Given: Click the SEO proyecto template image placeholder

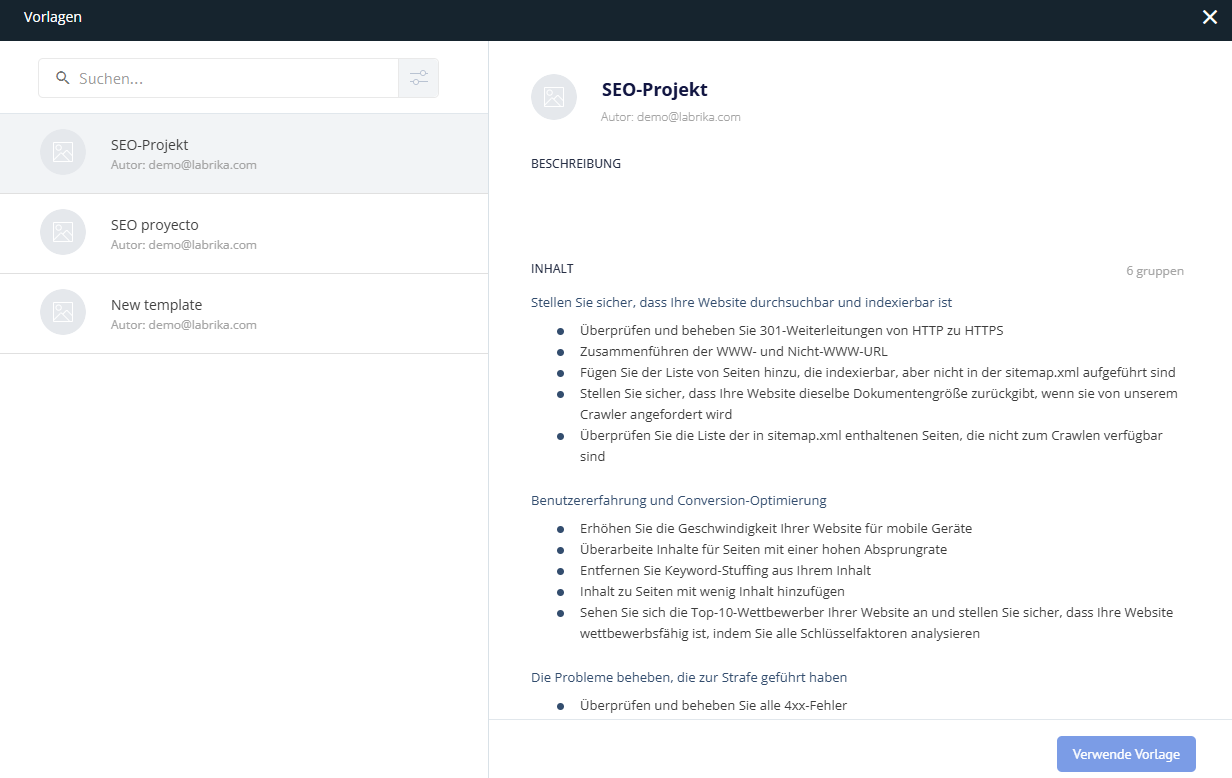Looking at the screenshot, I should point(63,233).
